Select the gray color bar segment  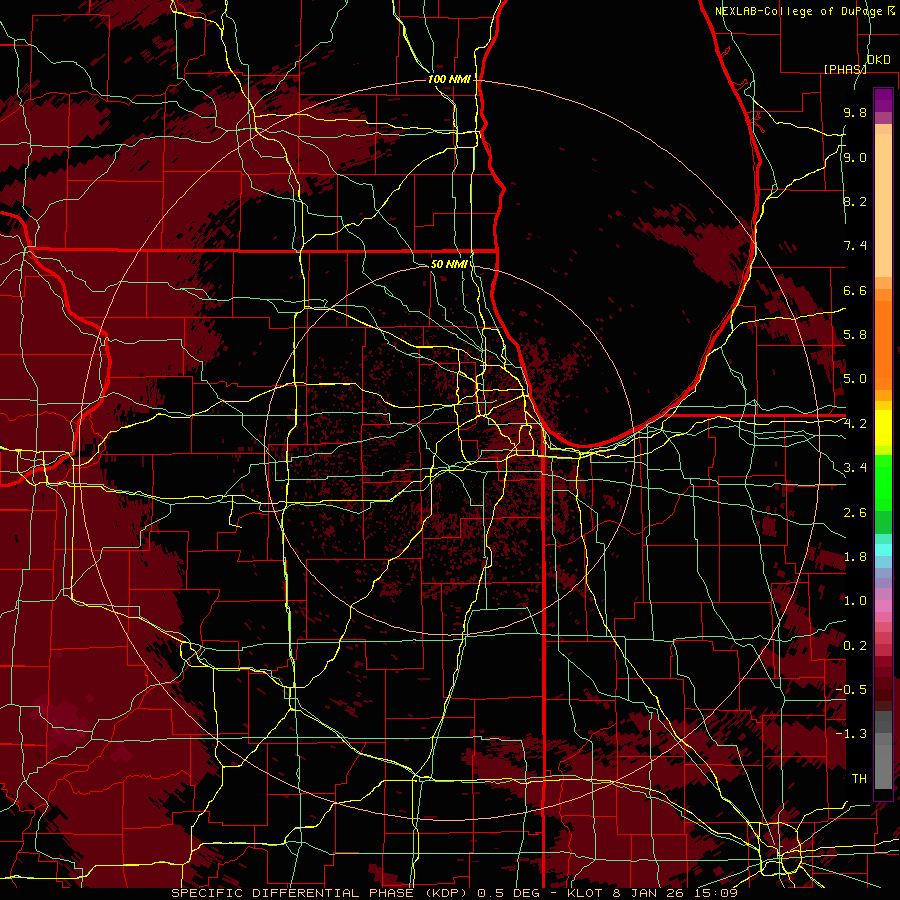click(x=883, y=750)
